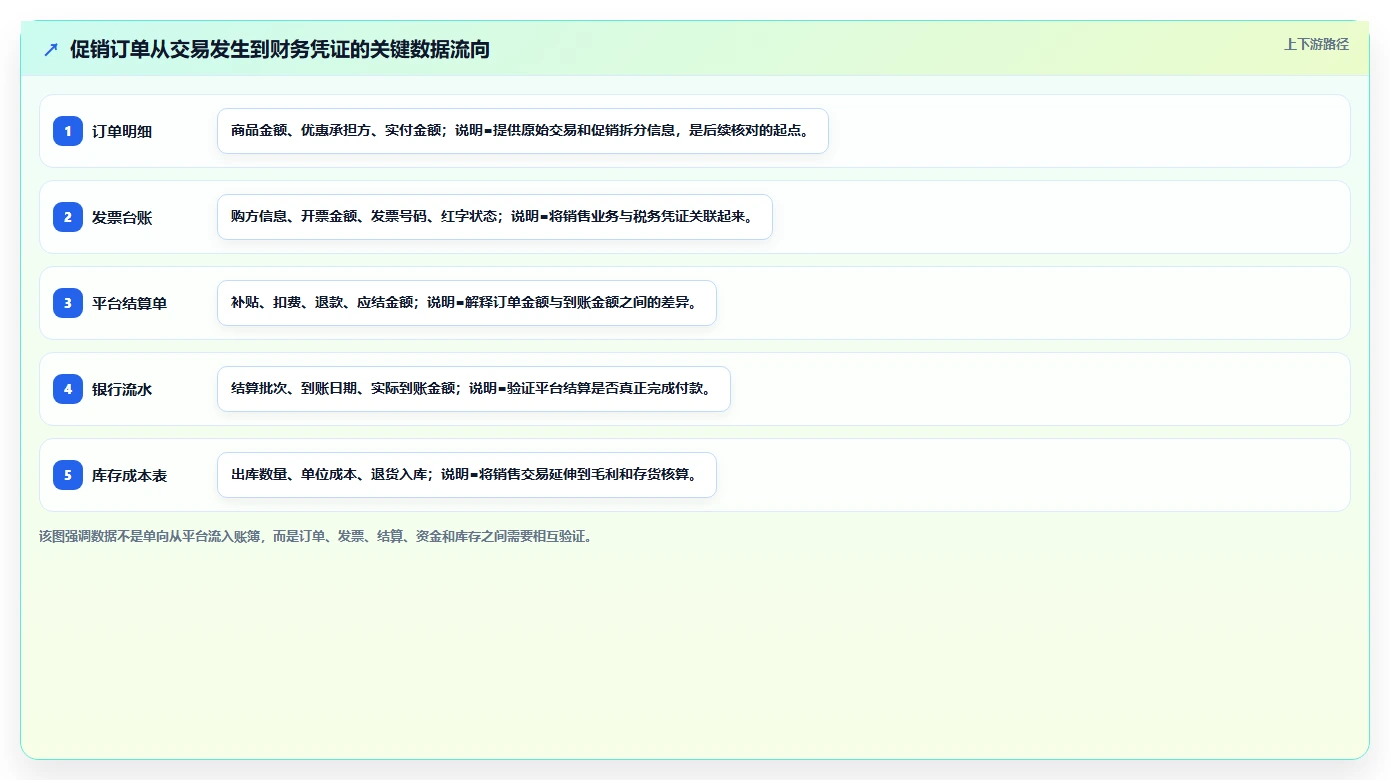This screenshot has height=780, width=1390.
Task: Select the title 促销订单从交易发生到财务凭证的关键数据流向
Action: pos(280,49)
